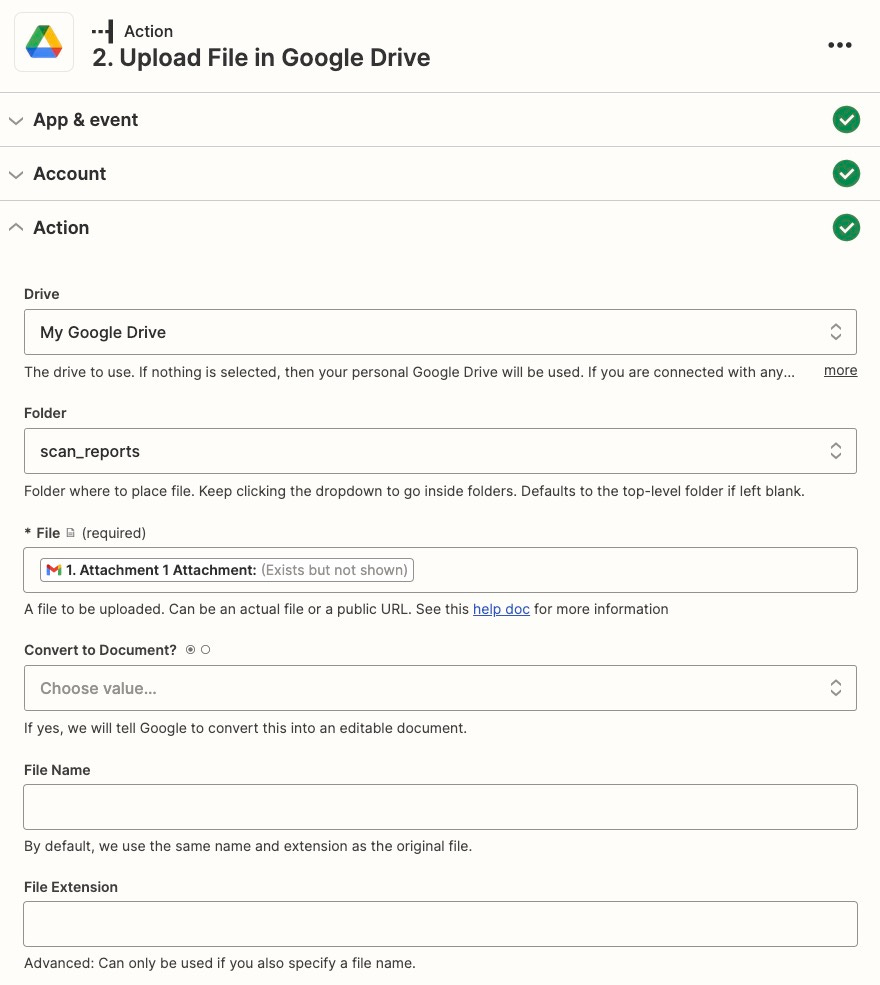Open the Folder dropdown showing scan_reports

click(x=440, y=450)
